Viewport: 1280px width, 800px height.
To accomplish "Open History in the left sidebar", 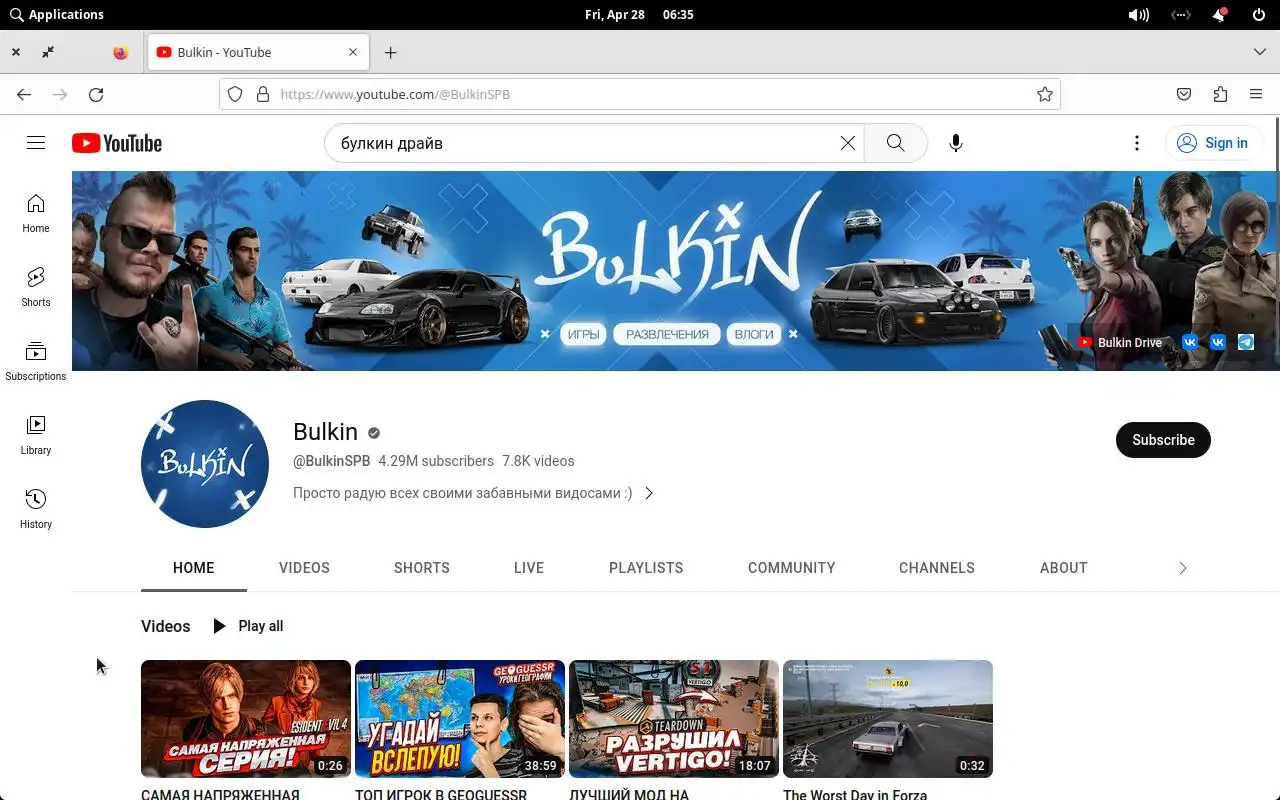I will click(36, 509).
